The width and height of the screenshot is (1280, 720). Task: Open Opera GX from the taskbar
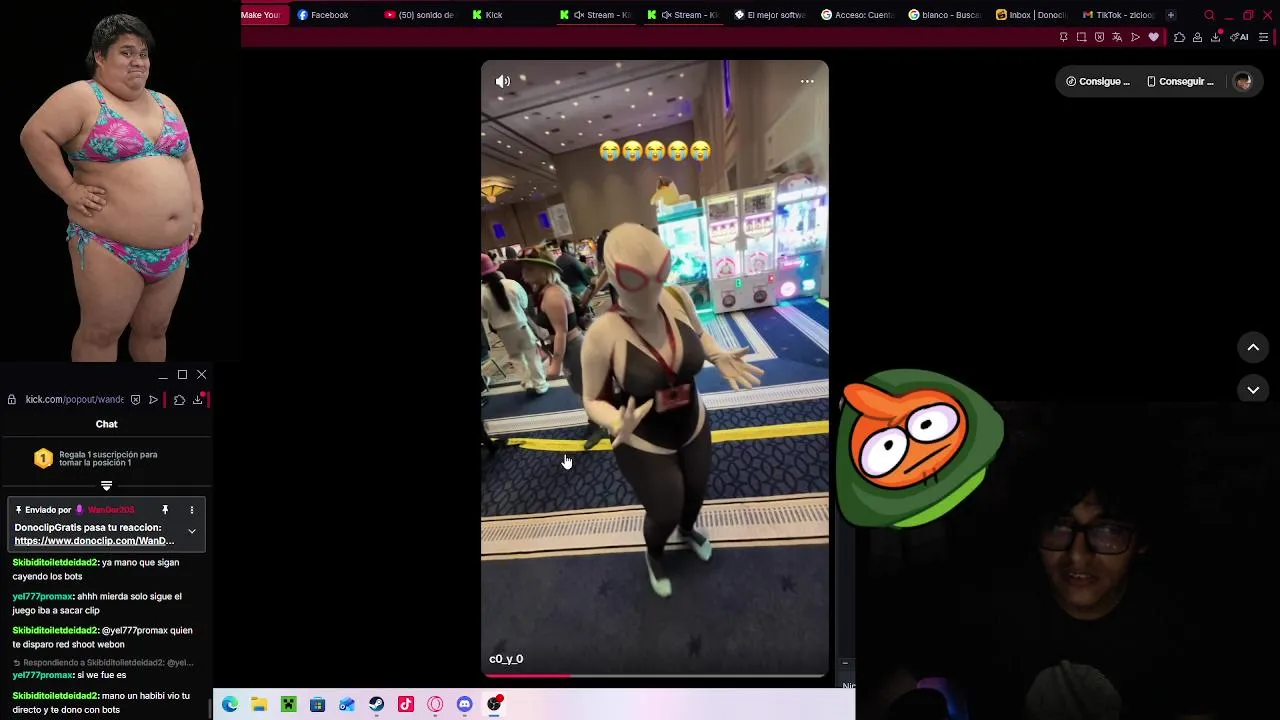435,704
